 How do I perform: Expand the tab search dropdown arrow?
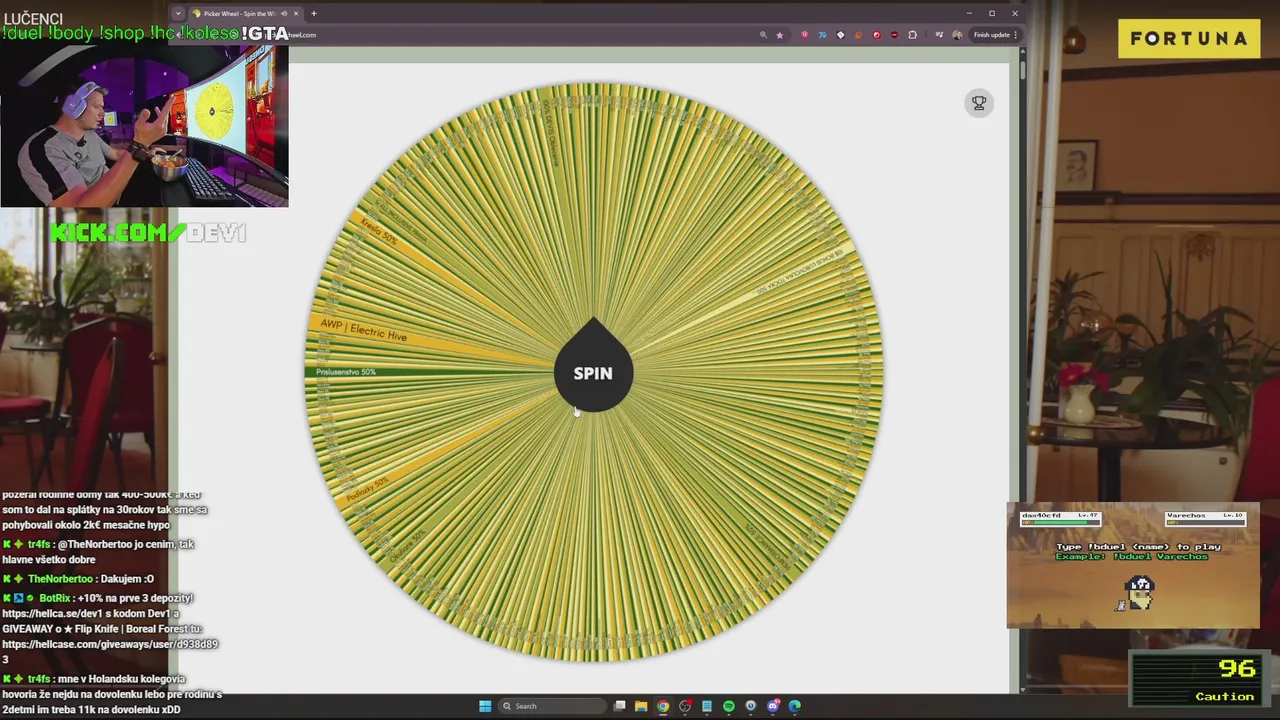point(178,13)
